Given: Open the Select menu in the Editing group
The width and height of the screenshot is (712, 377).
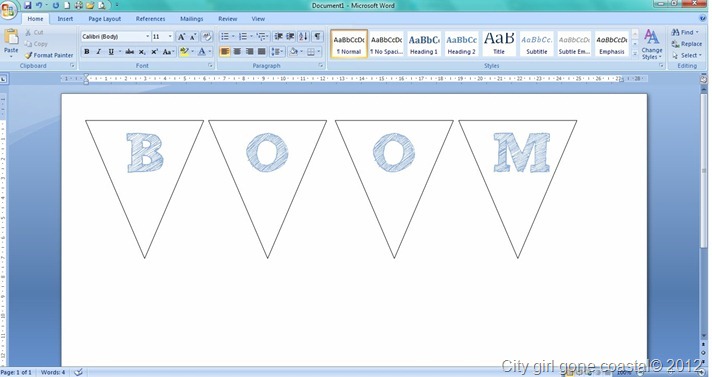Looking at the screenshot, I should coord(687,55).
